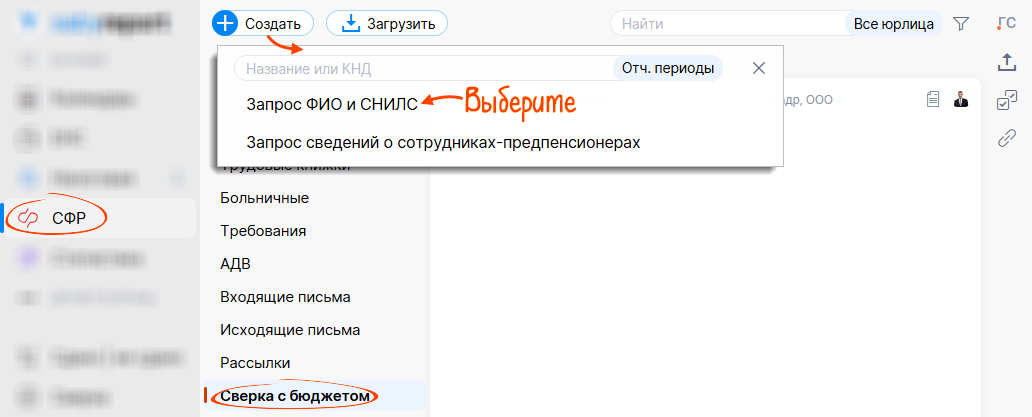The width and height of the screenshot is (1032, 417).
Task: Choose Запрос сведений о сотрудниках-предпенсионерах
Action: 443,142
